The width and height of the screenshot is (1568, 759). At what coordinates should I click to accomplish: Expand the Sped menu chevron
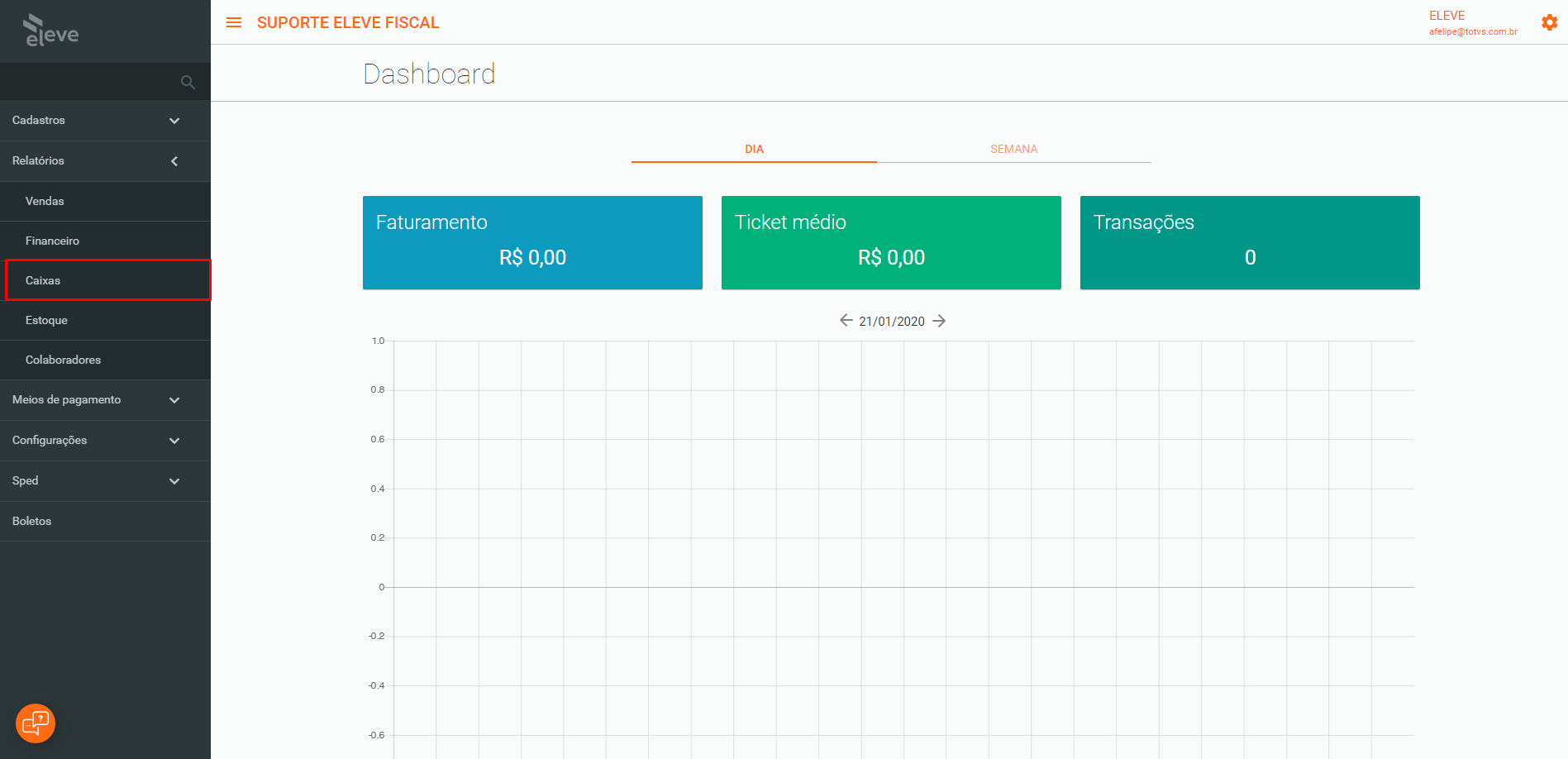point(174,481)
